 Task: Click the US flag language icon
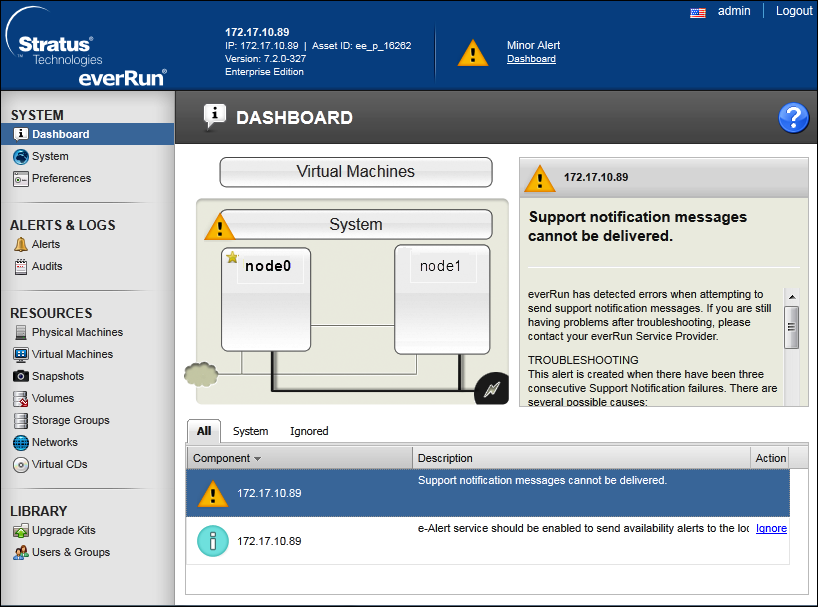tap(698, 12)
